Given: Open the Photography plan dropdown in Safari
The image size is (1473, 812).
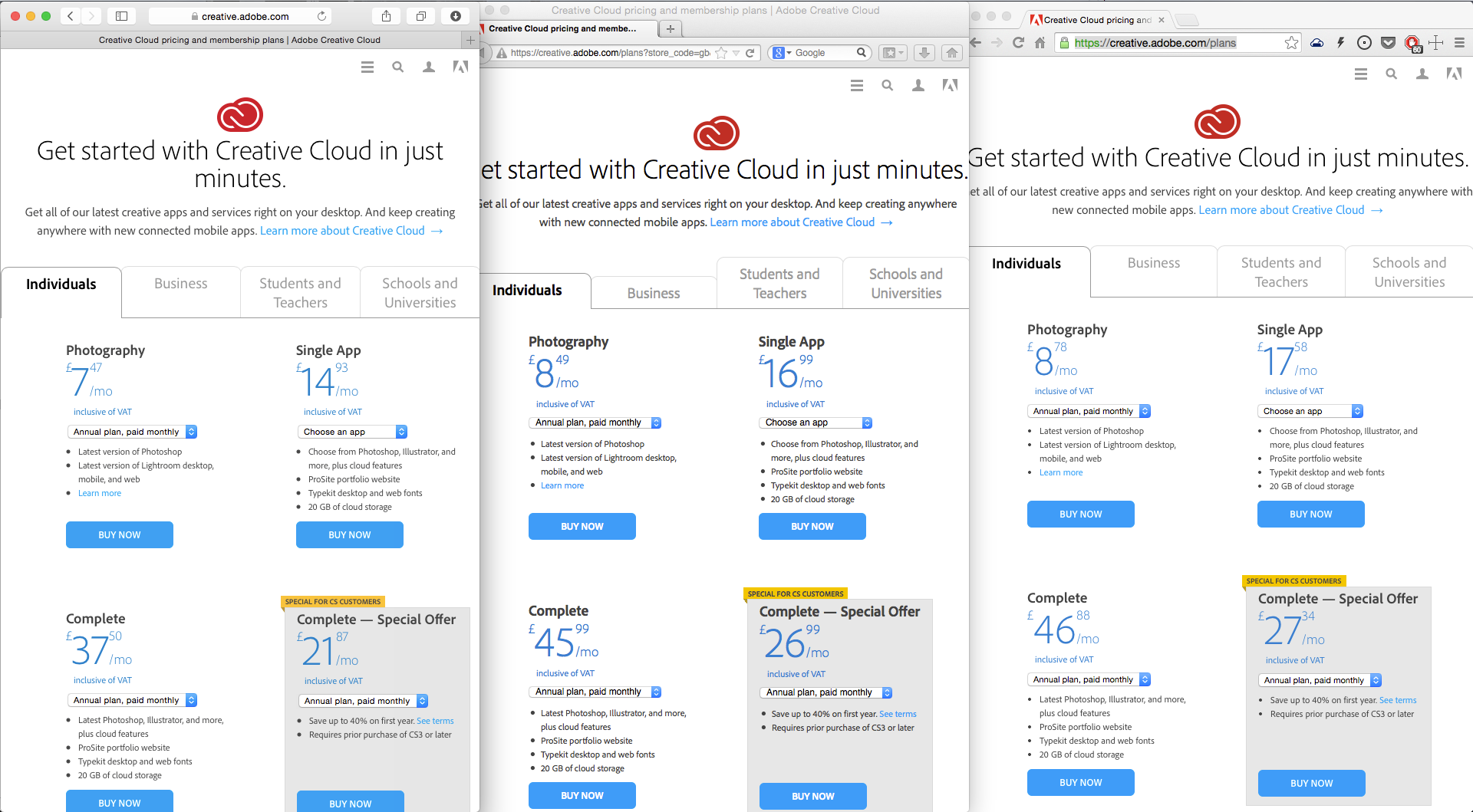Looking at the screenshot, I should pos(133,432).
